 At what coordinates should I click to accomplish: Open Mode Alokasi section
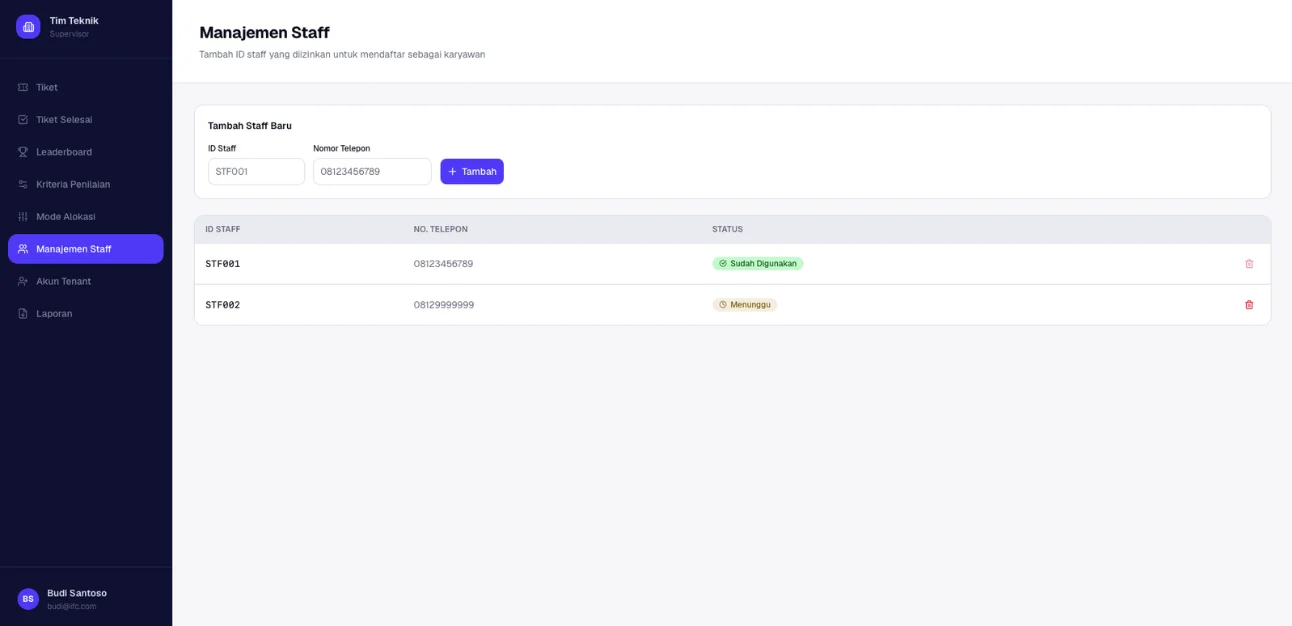click(x=85, y=216)
